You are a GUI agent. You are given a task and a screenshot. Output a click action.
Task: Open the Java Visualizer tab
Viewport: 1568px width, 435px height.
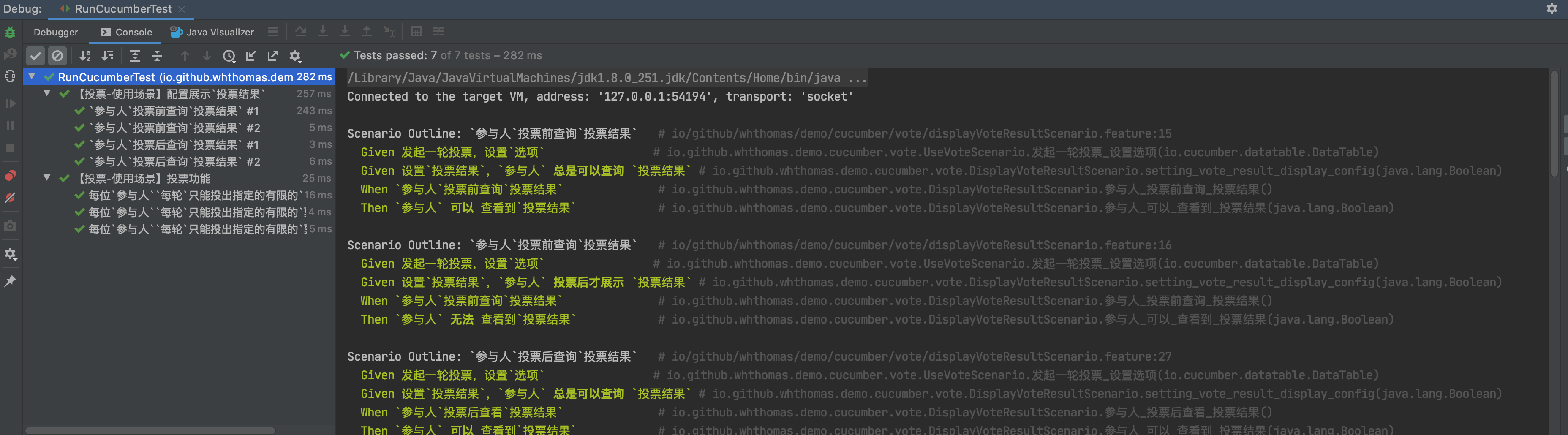point(212,32)
